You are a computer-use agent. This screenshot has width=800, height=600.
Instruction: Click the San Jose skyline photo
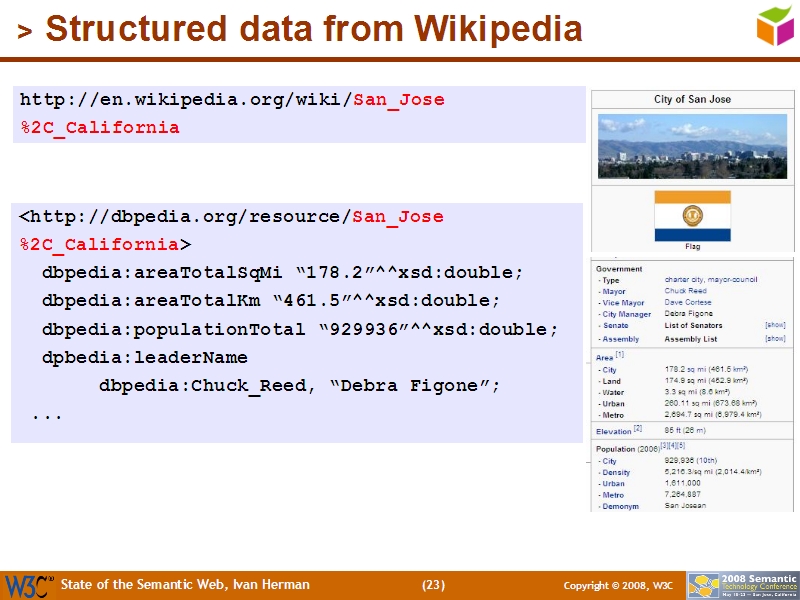(x=692, y=147)
